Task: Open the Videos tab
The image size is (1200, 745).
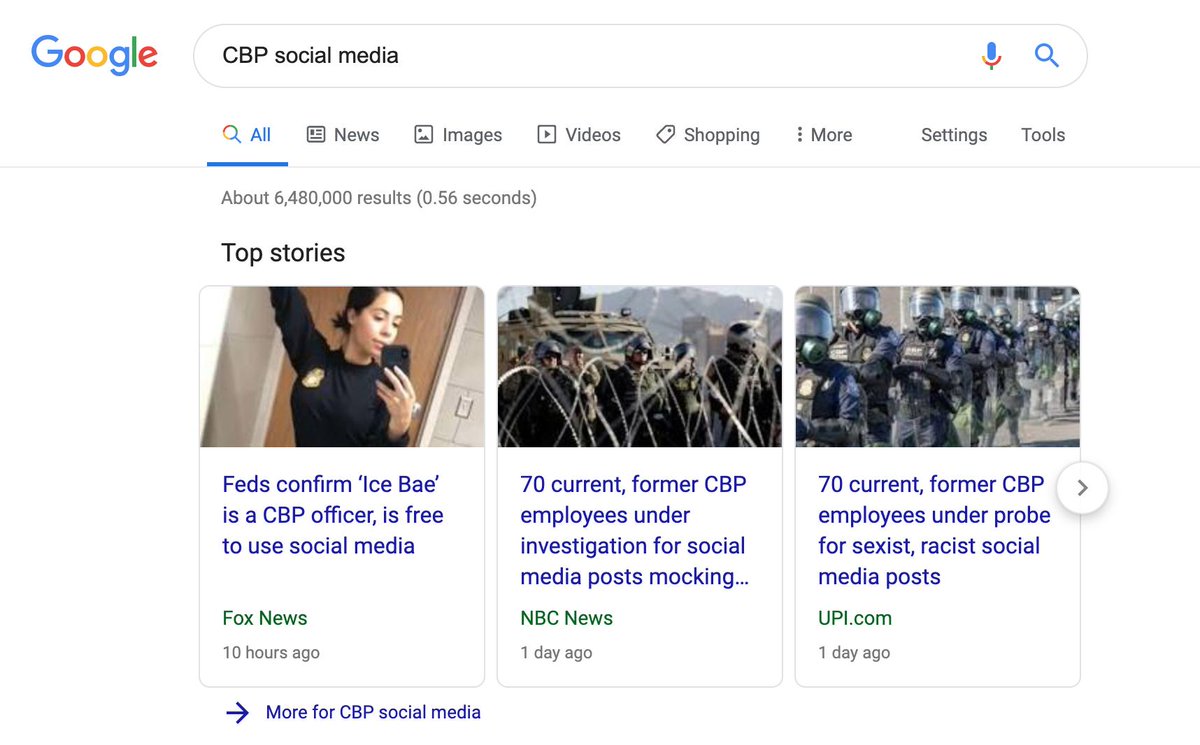Action: point(579,135)
